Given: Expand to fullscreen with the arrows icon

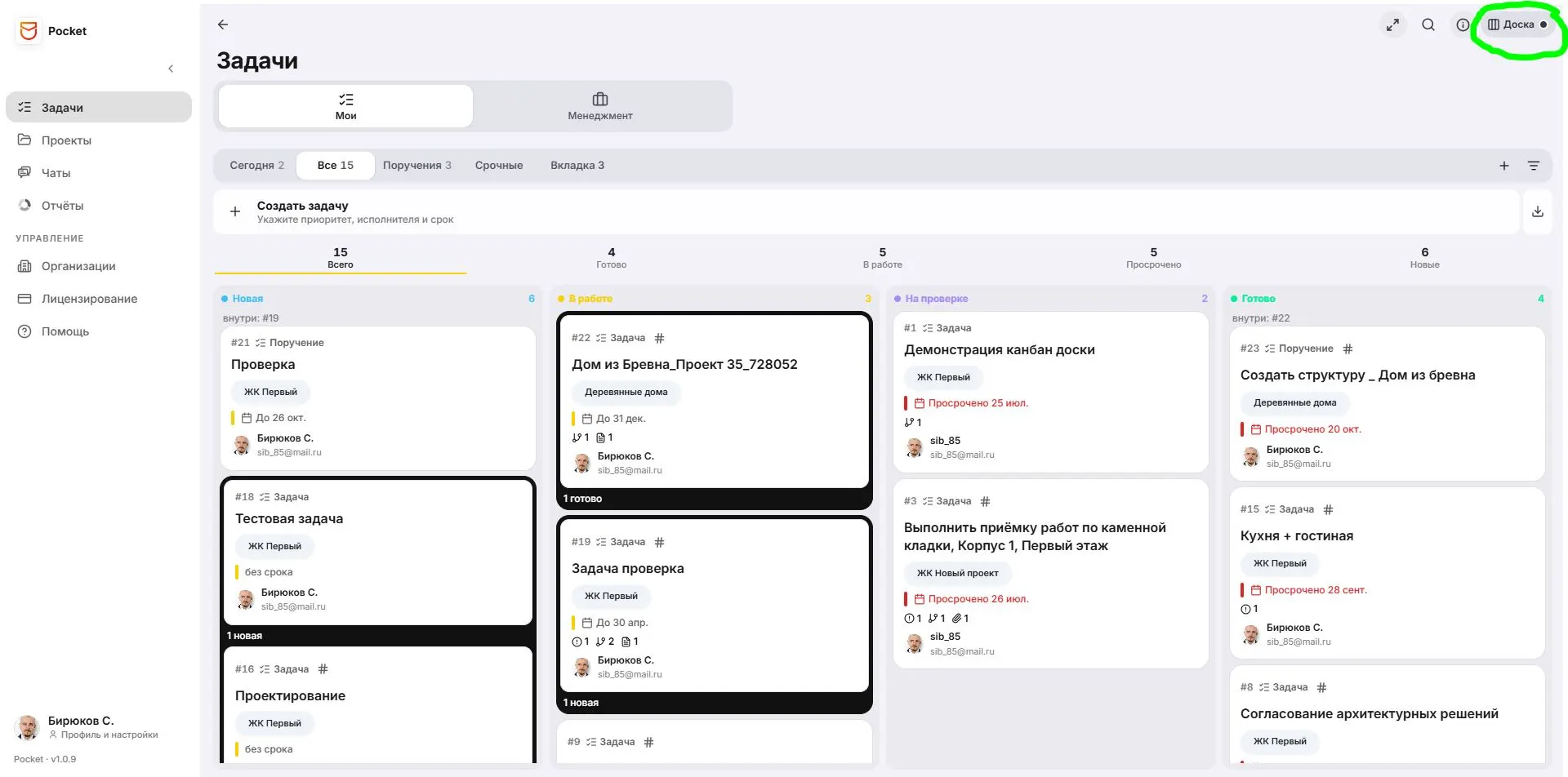Looking at the screenshot, I should pos(1392,25).
